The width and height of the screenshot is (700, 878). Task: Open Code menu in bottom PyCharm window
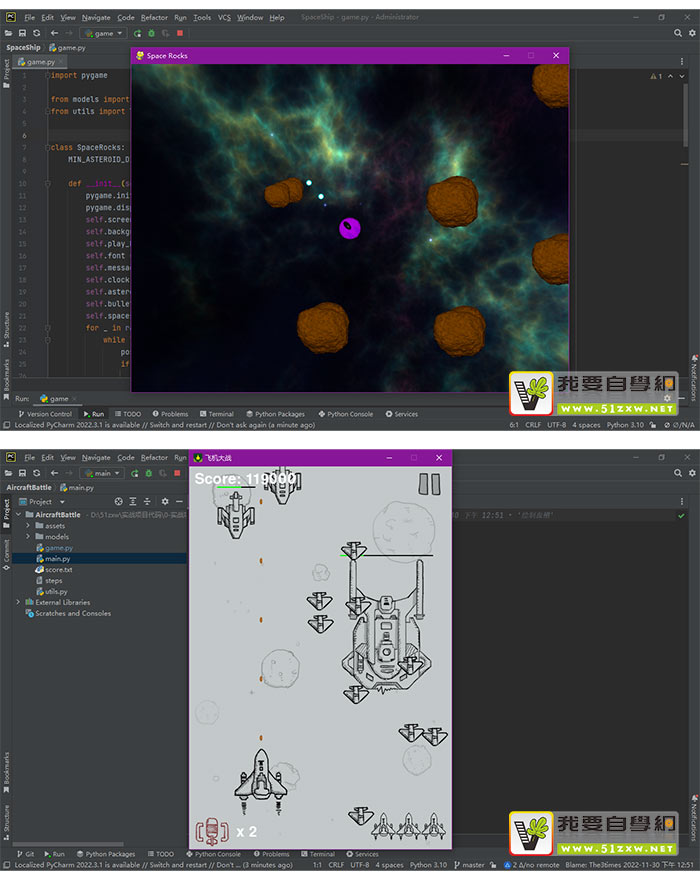pos(125,457)
